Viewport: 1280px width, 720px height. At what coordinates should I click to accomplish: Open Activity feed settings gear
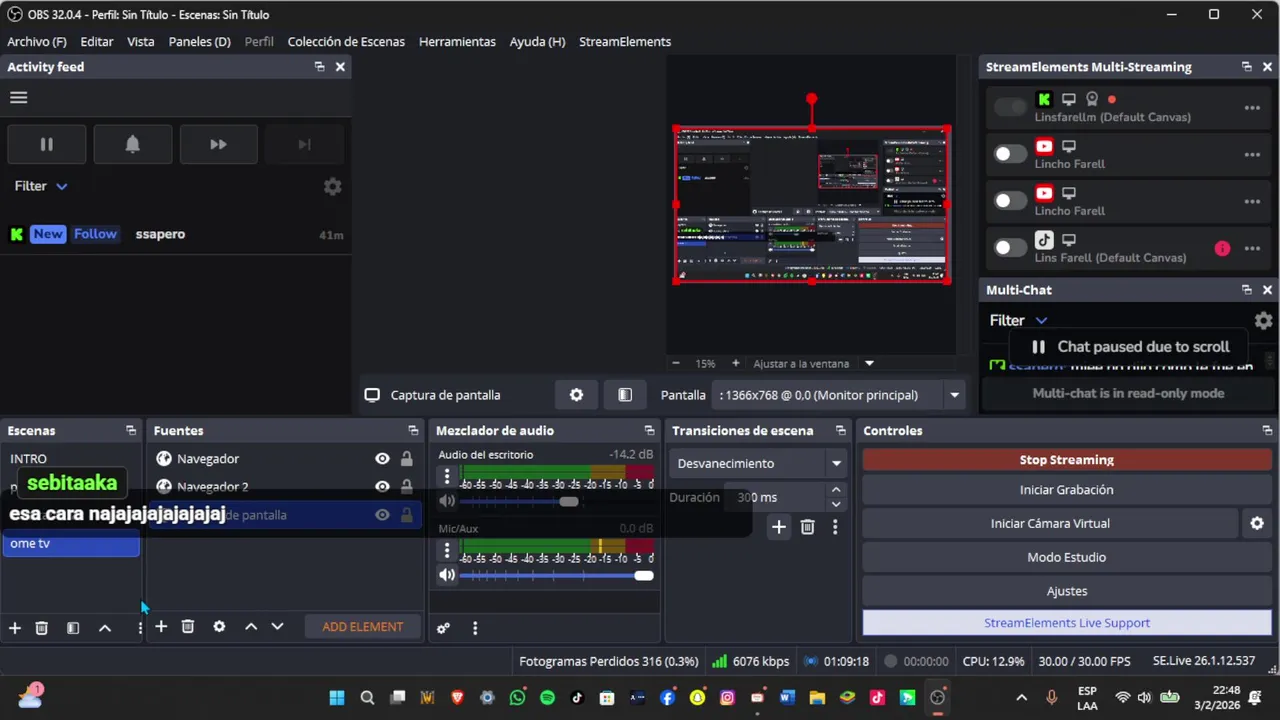click(332, 187)
